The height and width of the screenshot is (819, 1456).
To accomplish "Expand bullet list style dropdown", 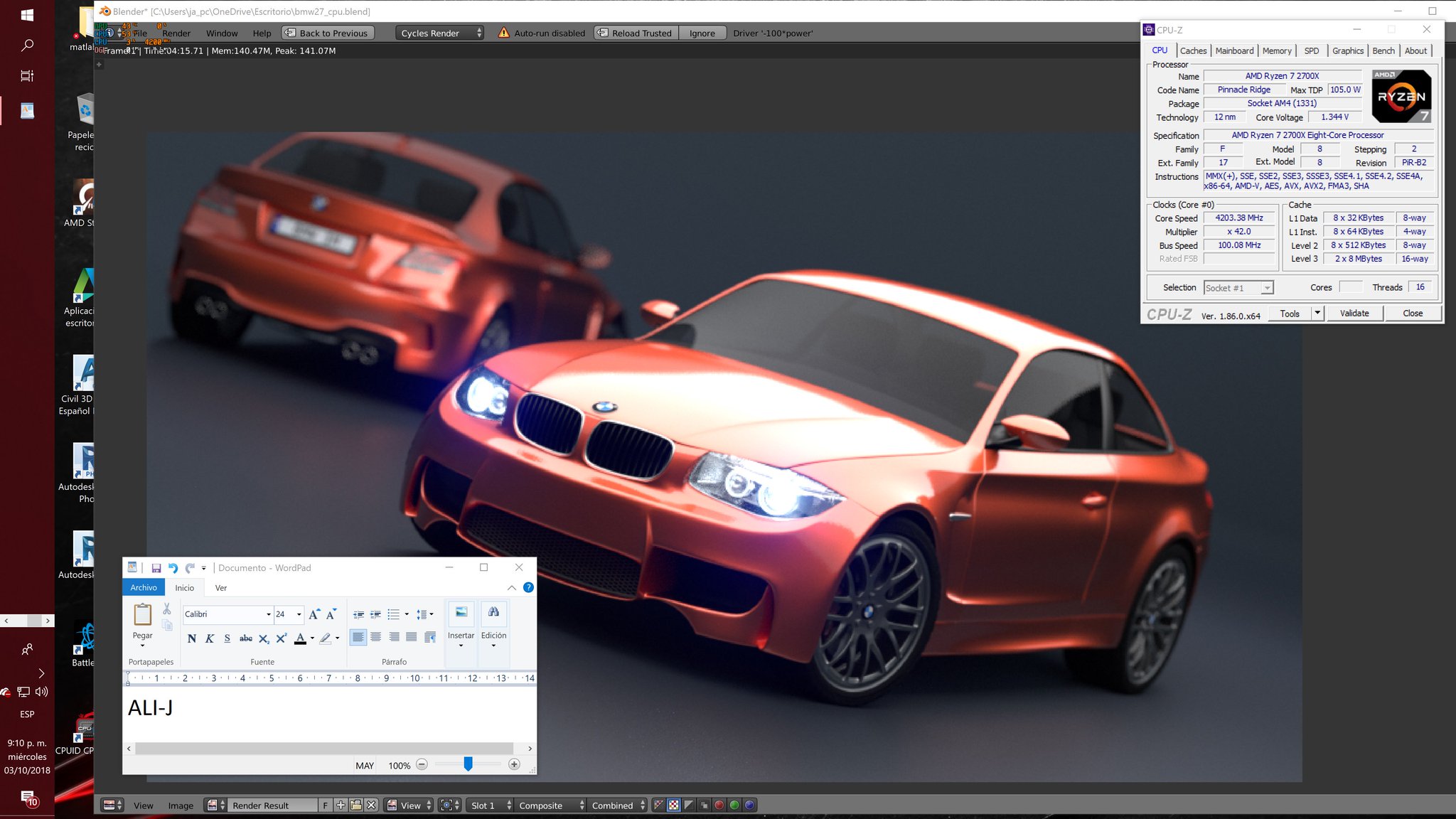I will pyautogui.click(x=407, y=614).
